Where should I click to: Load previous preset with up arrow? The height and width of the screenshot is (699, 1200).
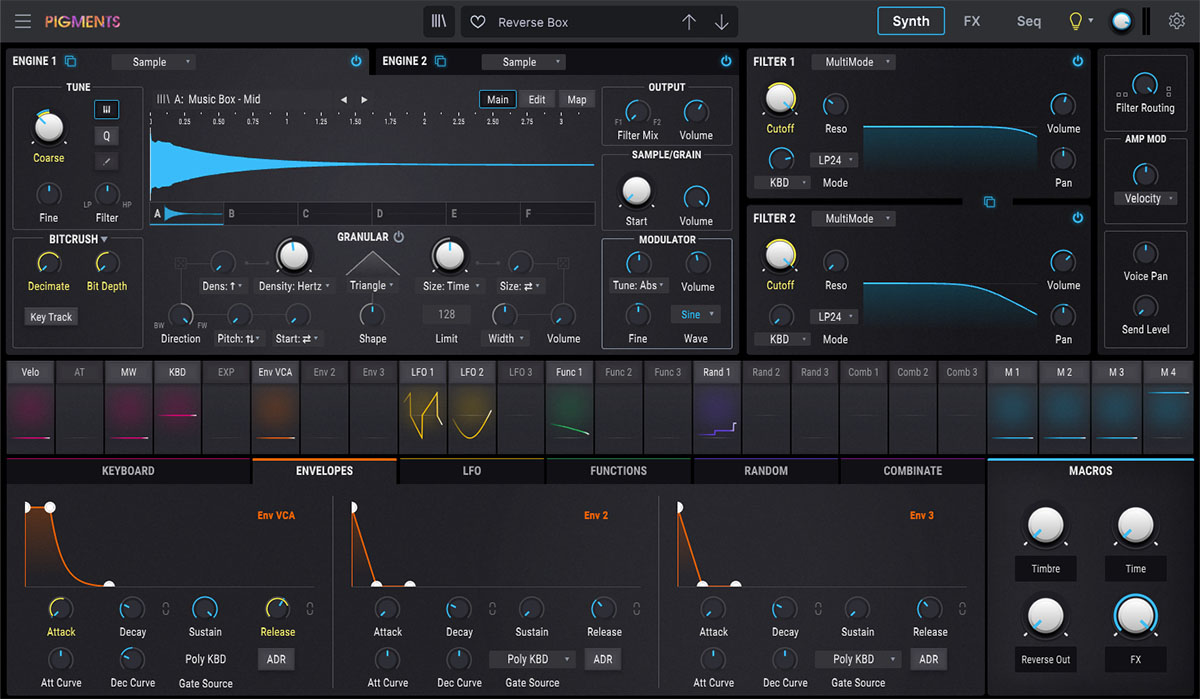689,22
